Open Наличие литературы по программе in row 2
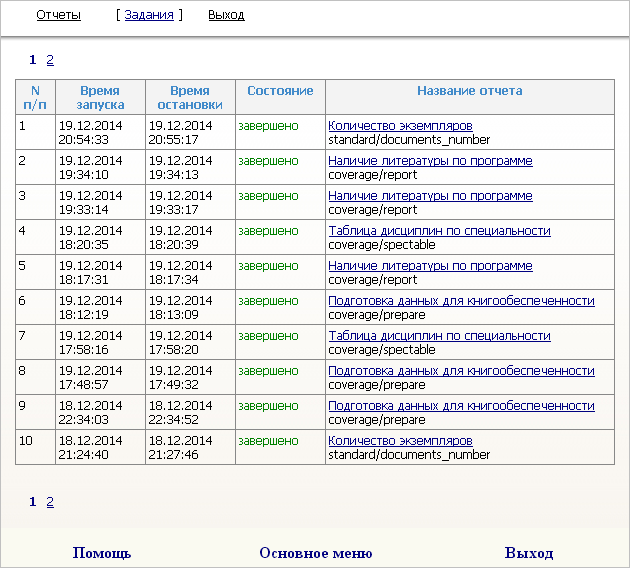Screen dimensions: 630x568 430,161
